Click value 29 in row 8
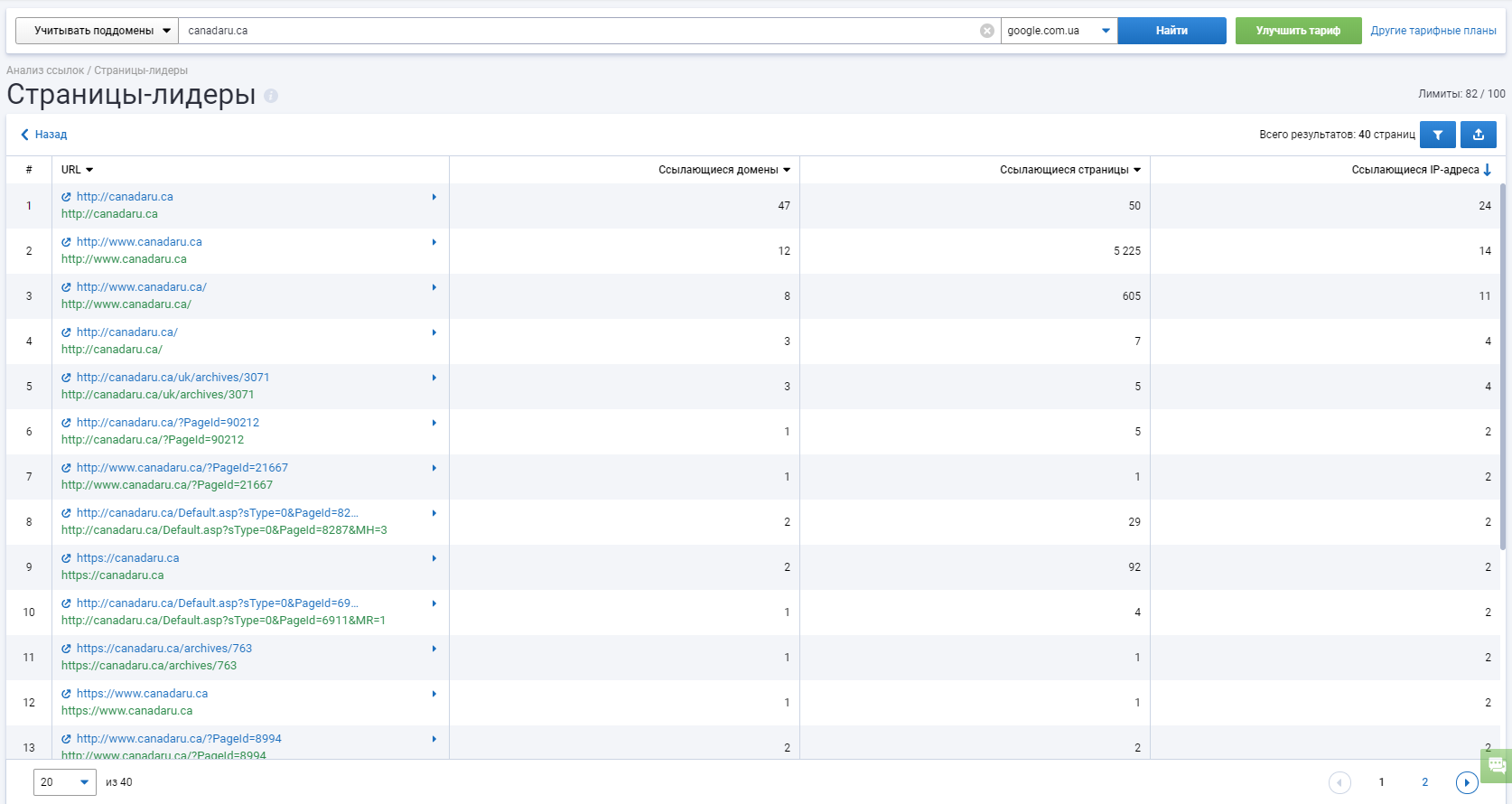The image size is (1512, 804). coord(1134,522)
